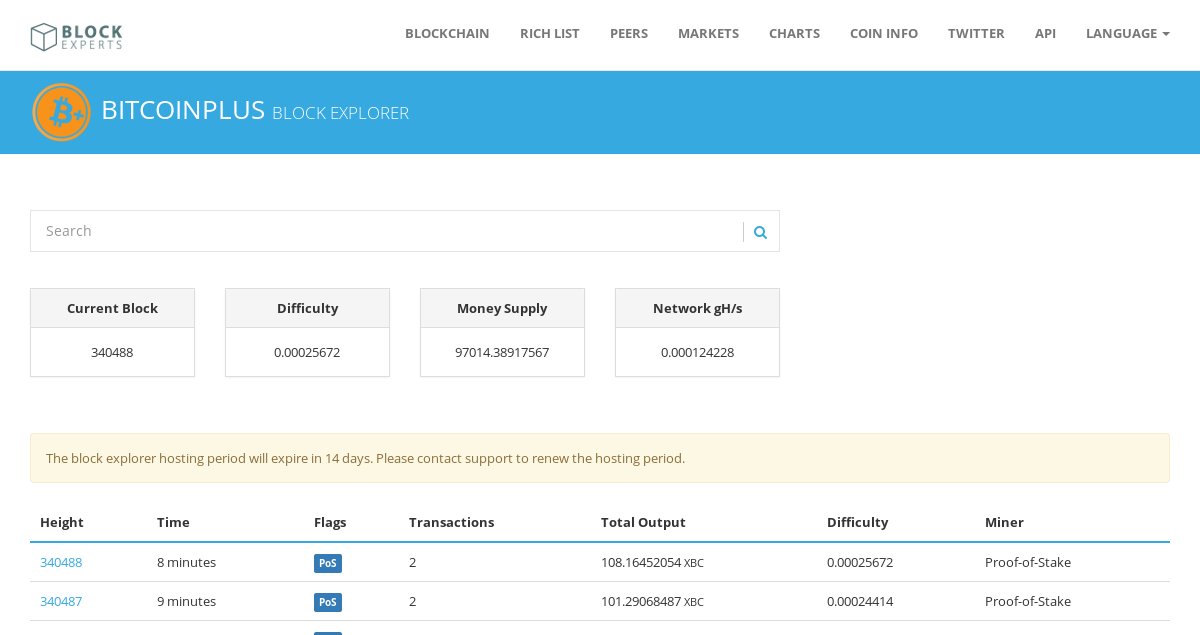Click the Transactions column header
The height and width of the screenshot is (635, 1200).
[451, 522]
